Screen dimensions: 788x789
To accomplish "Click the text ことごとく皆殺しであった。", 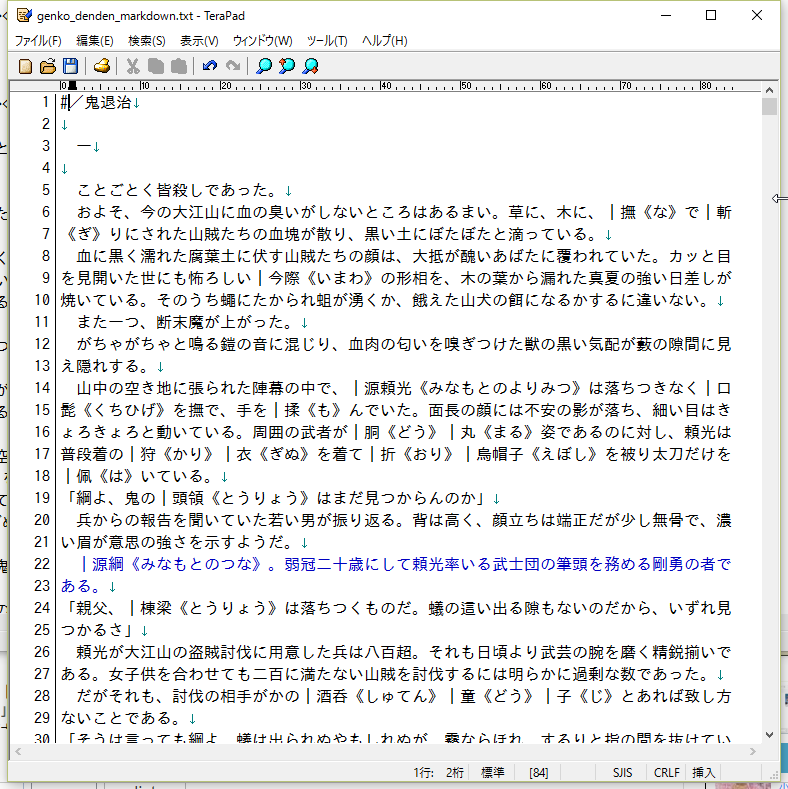I will coord(180,191).
